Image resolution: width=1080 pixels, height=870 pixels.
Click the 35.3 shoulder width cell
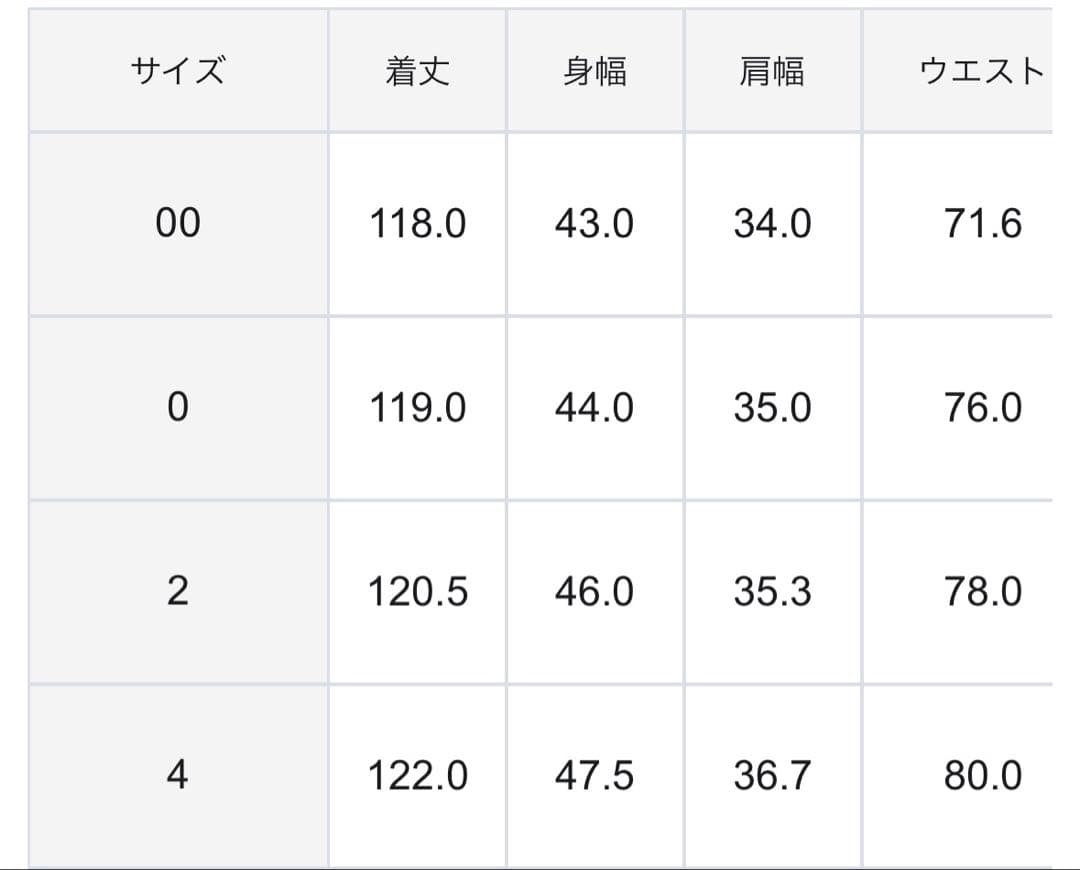772,592
